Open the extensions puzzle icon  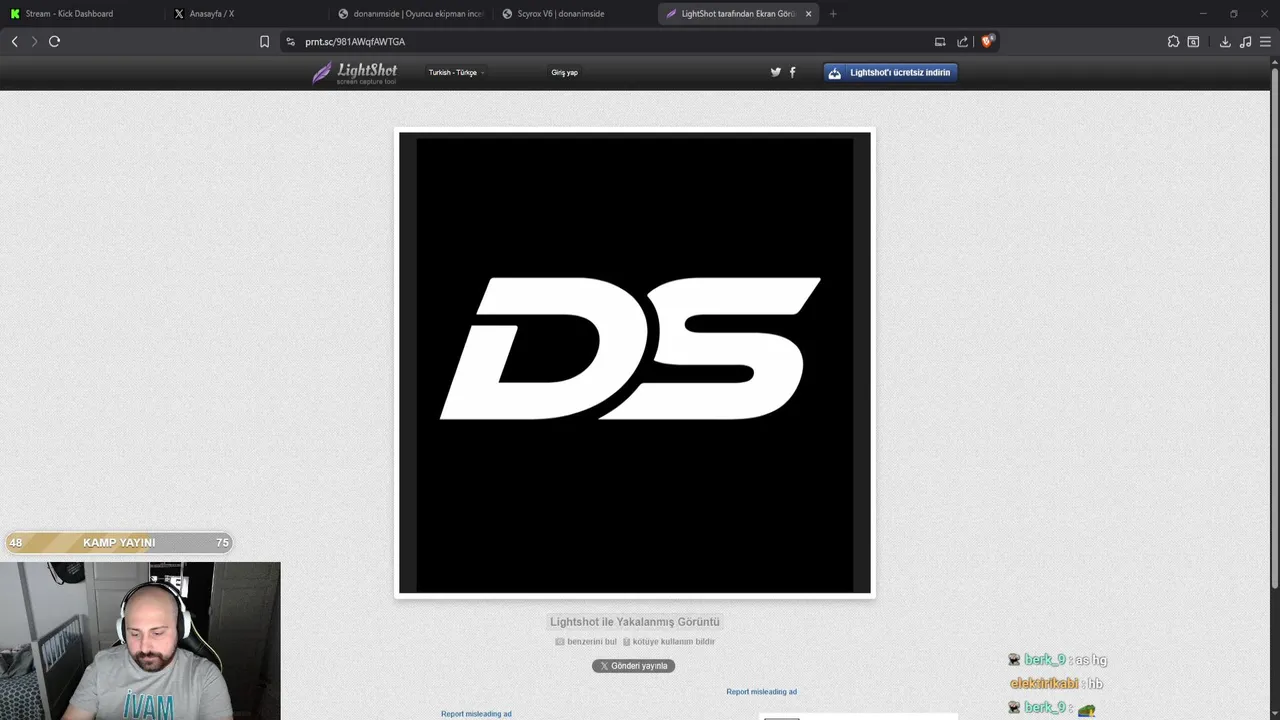pyautogui.click(x=1173, y=42)
